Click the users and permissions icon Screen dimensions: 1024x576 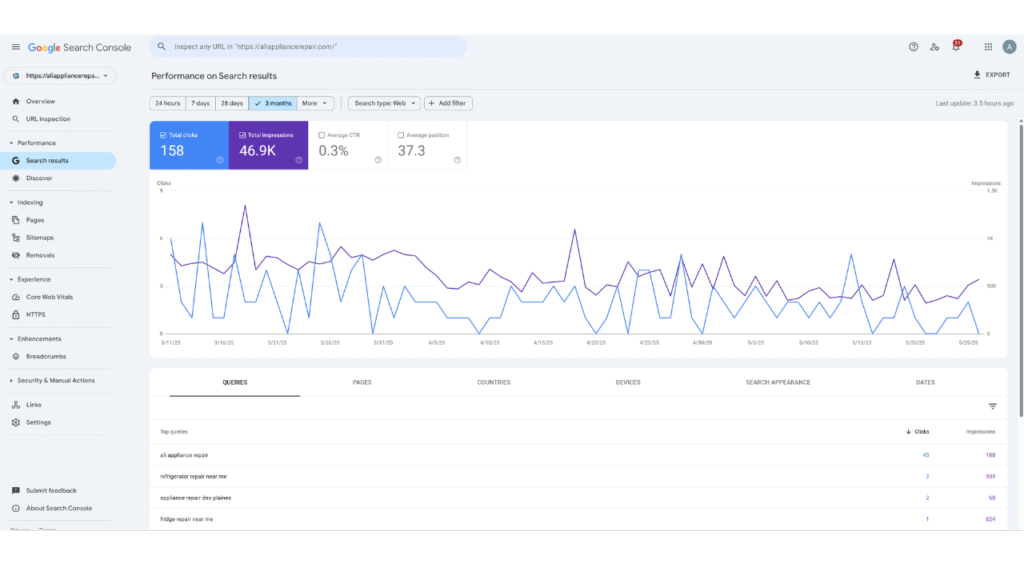(934, 47)
